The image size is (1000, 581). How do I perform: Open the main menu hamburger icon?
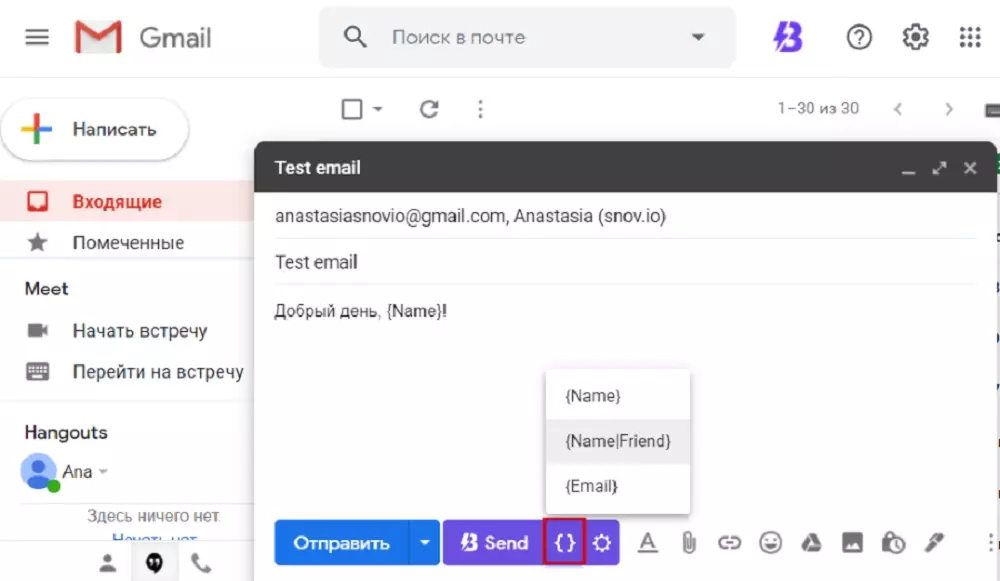coord(37,37)
